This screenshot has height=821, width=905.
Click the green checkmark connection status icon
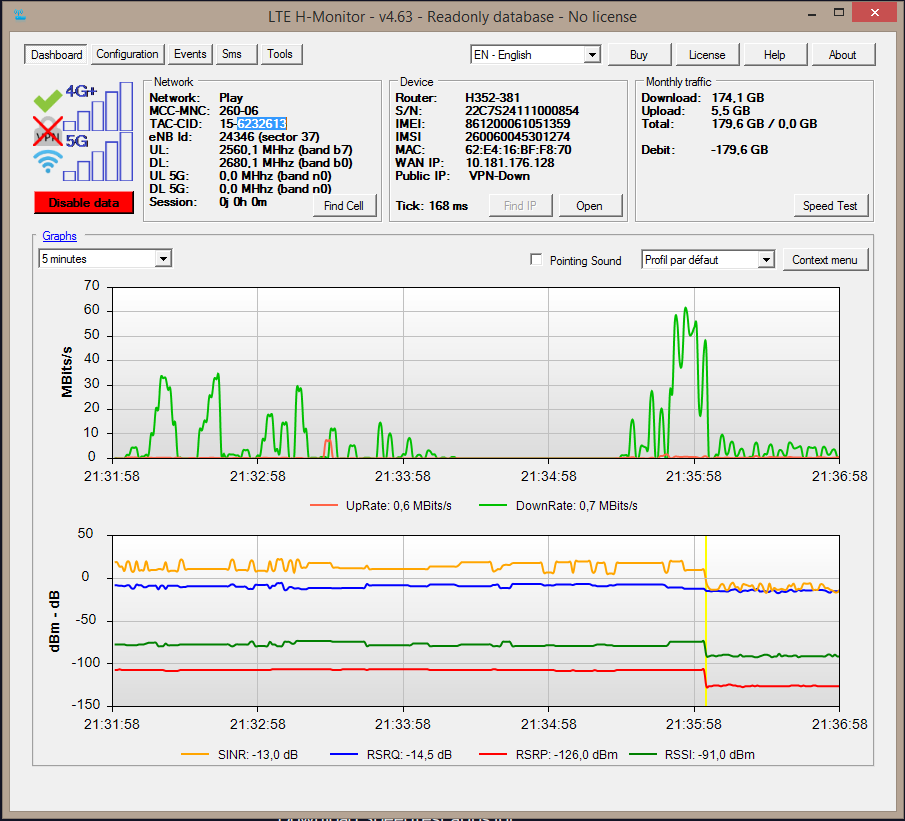[48, 100]
